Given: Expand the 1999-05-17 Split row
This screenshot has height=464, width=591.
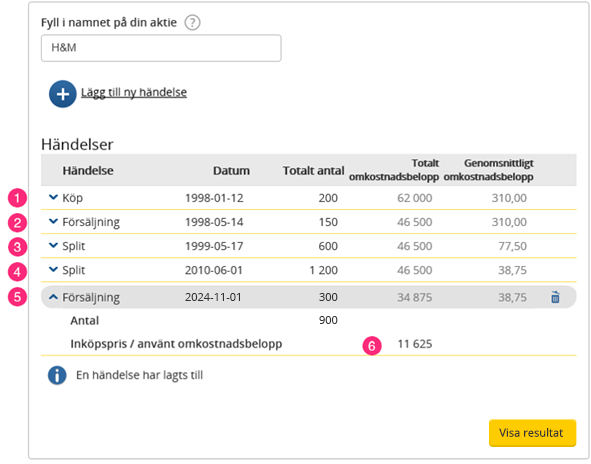Looking at the screenshot, I should coord(54,245).
